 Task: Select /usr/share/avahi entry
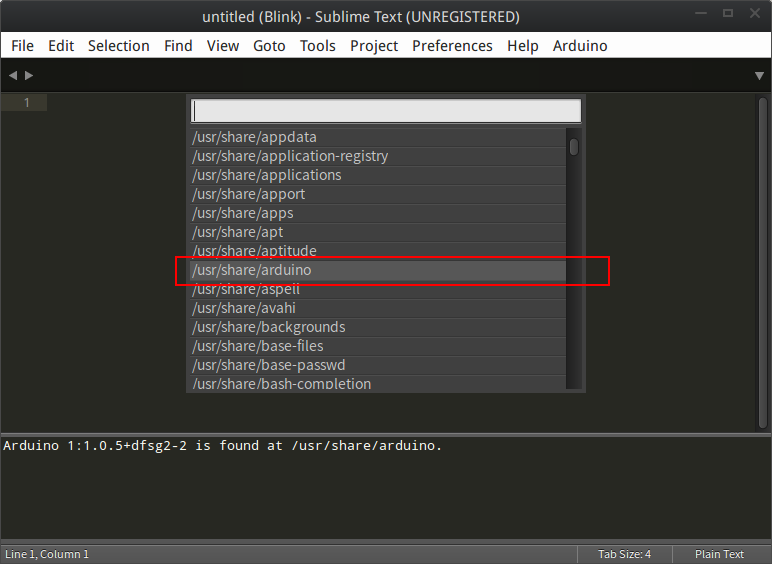tap(378, 308)
